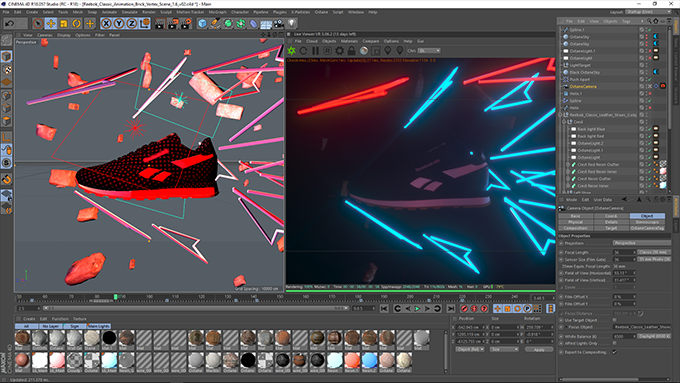
Task: Open the White Balance preset dropdown
Action: (x=654, y=336)
